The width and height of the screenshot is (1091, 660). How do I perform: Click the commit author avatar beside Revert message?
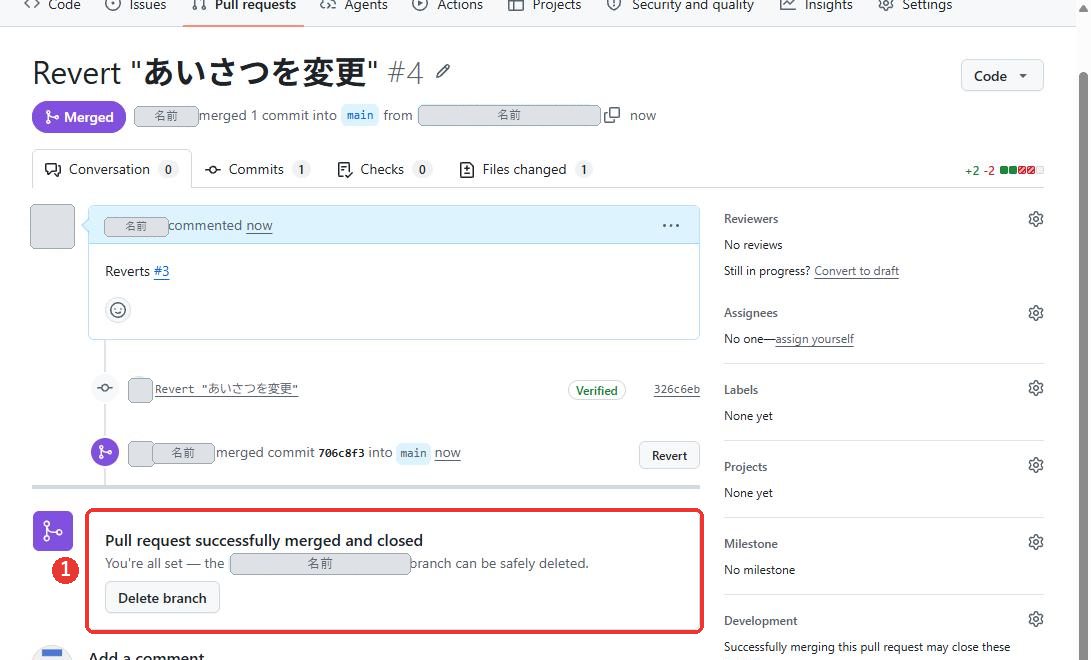pos(140,389)
